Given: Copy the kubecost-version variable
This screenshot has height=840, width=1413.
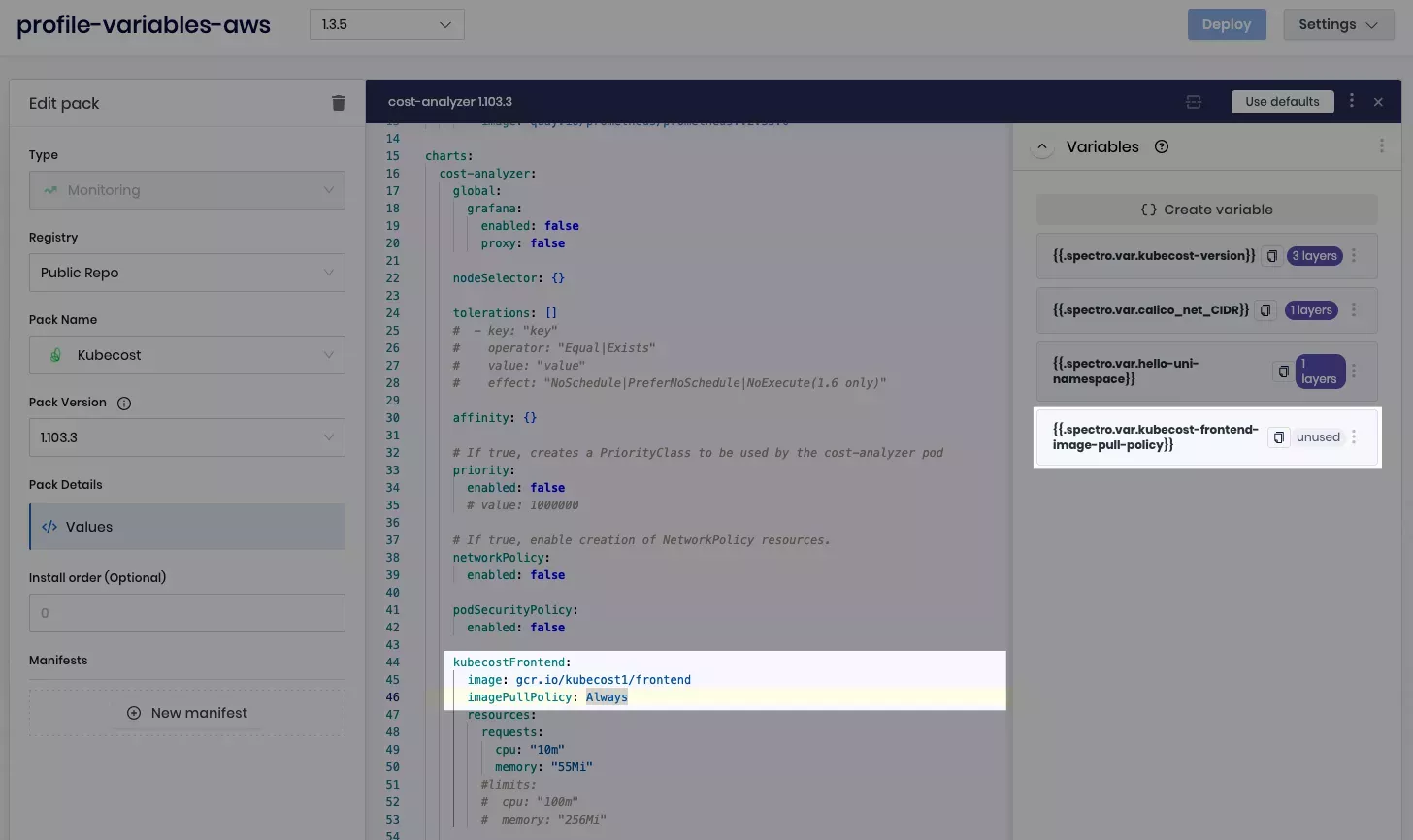Looking at the screenshot, I should [1272, 255].
